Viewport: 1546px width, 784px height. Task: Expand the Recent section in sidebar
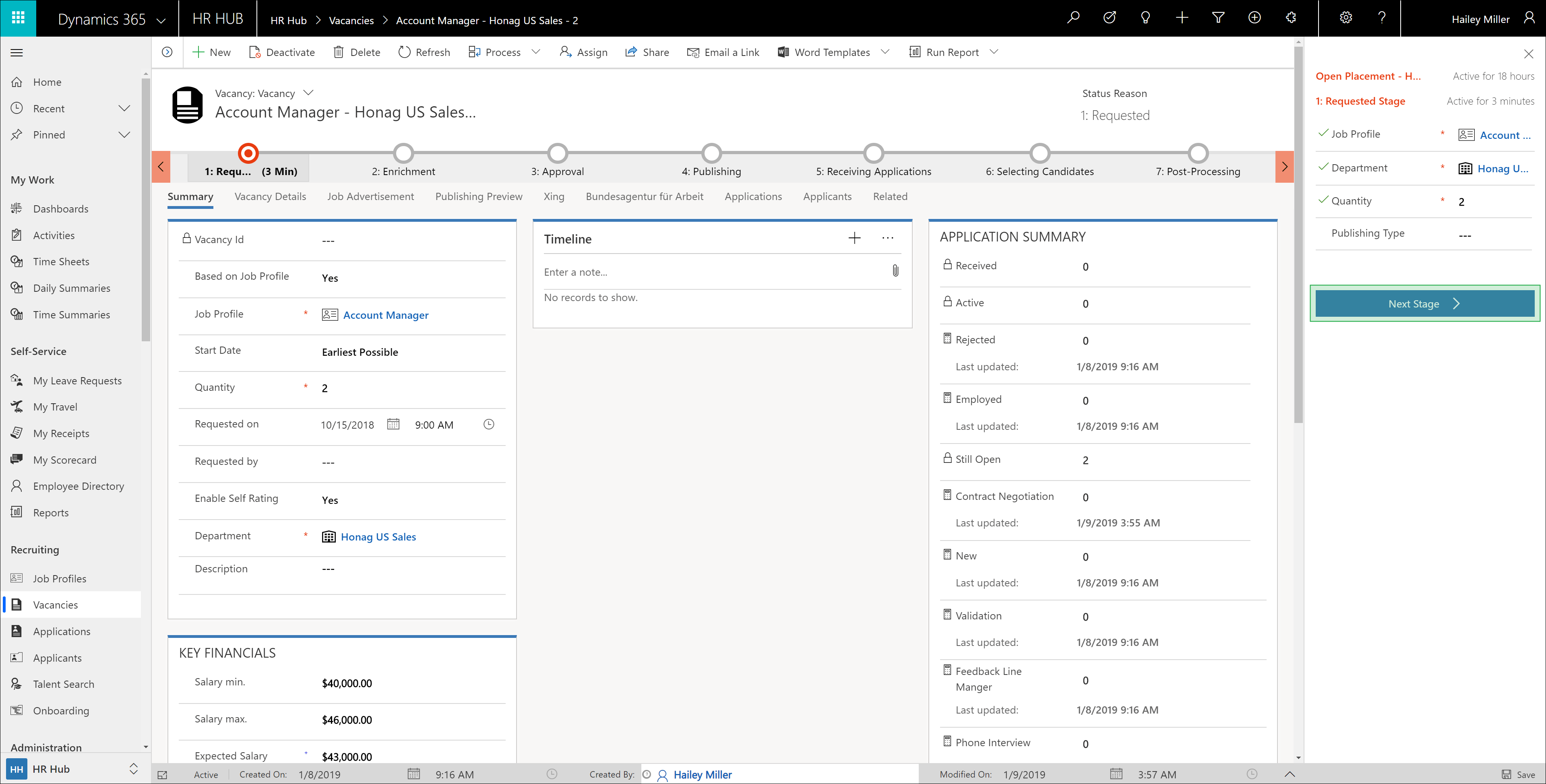click(x=124, y=109)
